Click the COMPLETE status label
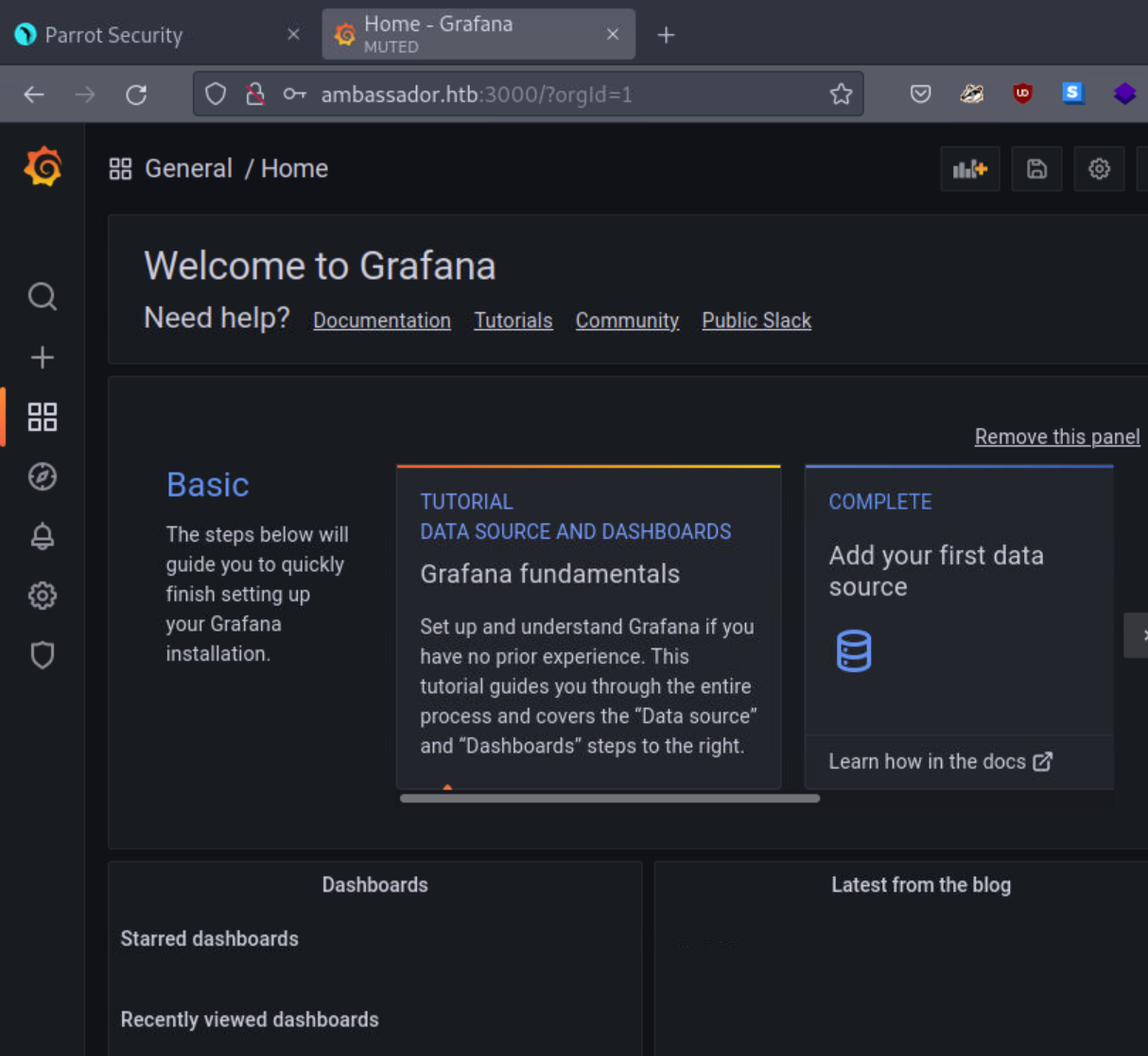This screenshot has width=1148, height=1056. [x=880, y=502]
